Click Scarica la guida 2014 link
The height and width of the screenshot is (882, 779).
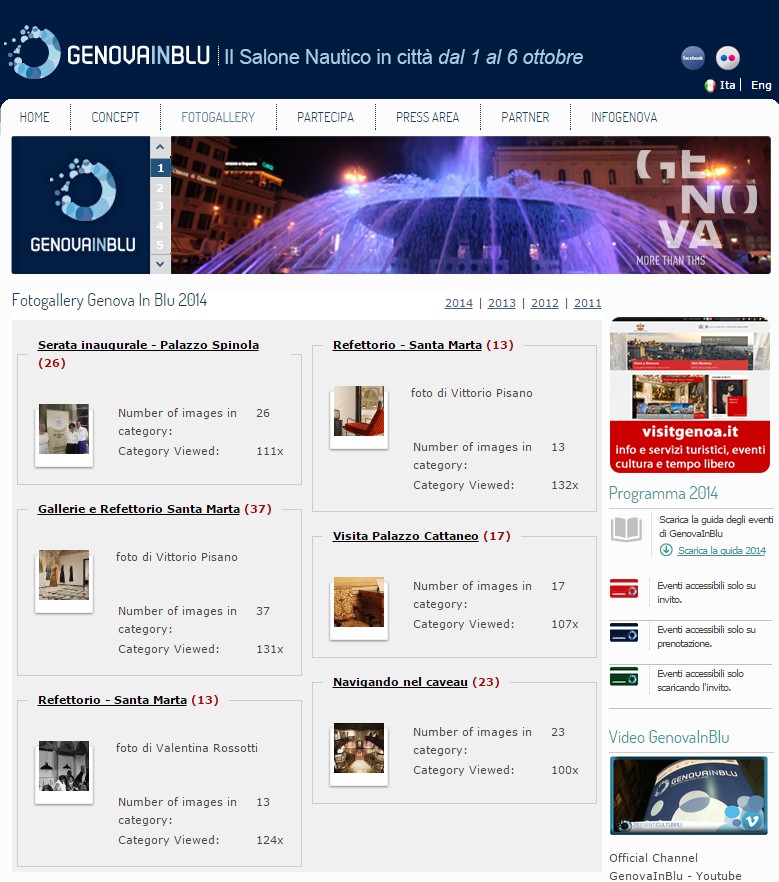pos(722,551)
